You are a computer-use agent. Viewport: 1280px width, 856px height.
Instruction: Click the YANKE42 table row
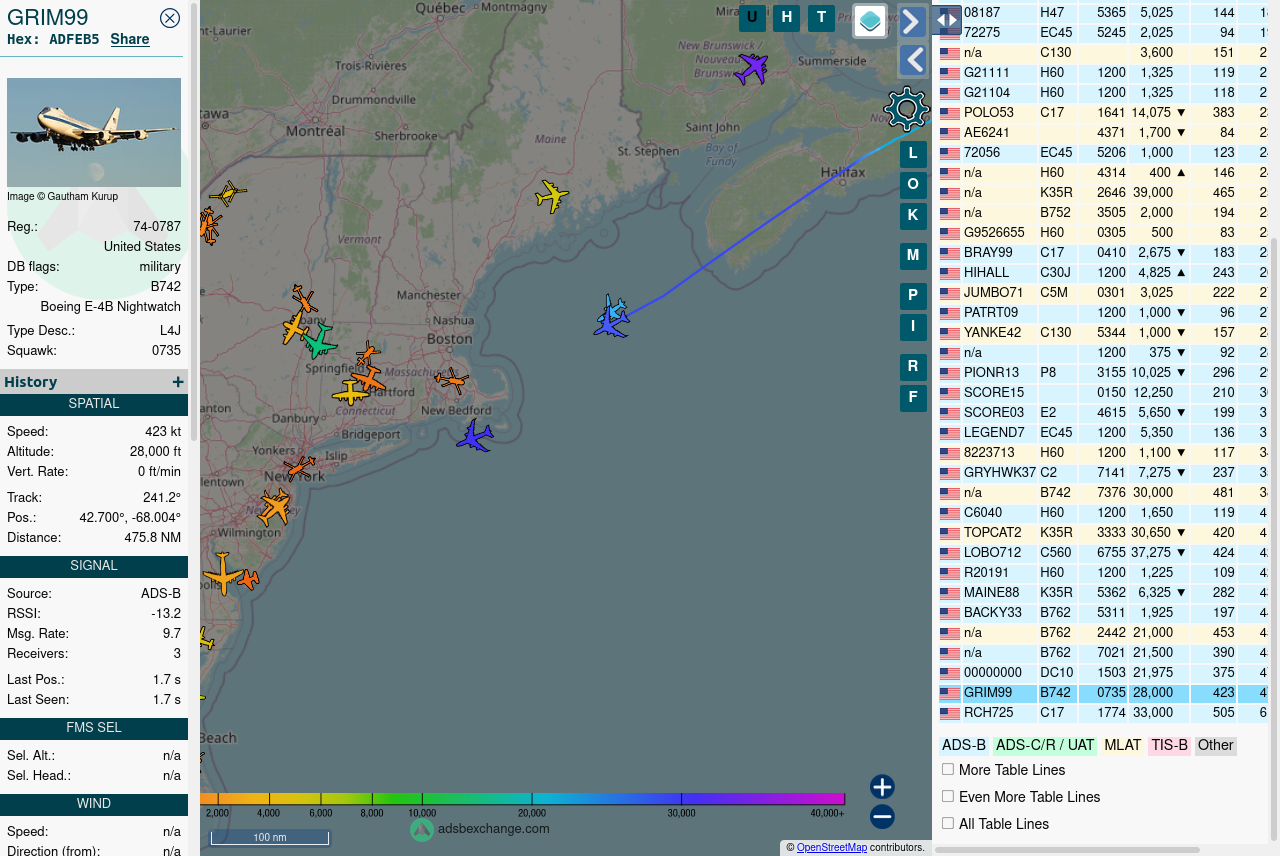click(1106, 333)
